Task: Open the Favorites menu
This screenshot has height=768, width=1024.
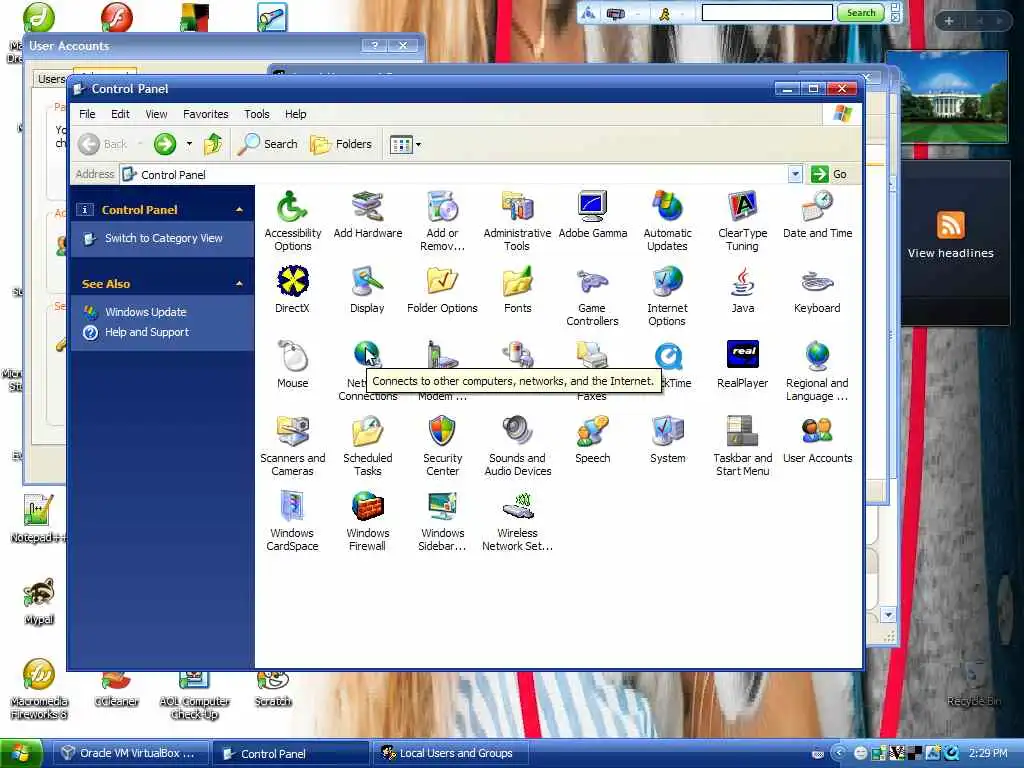Action: pyautogui.click(x=206, y=114)
